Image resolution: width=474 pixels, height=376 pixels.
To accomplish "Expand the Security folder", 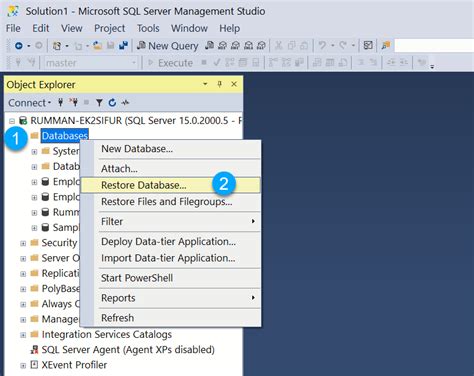I will tap(23, 243).
